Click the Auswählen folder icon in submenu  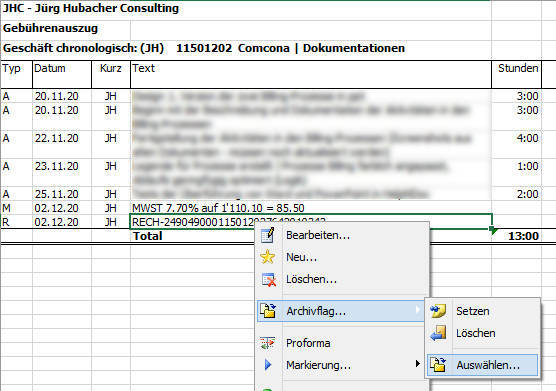point(438,365)
